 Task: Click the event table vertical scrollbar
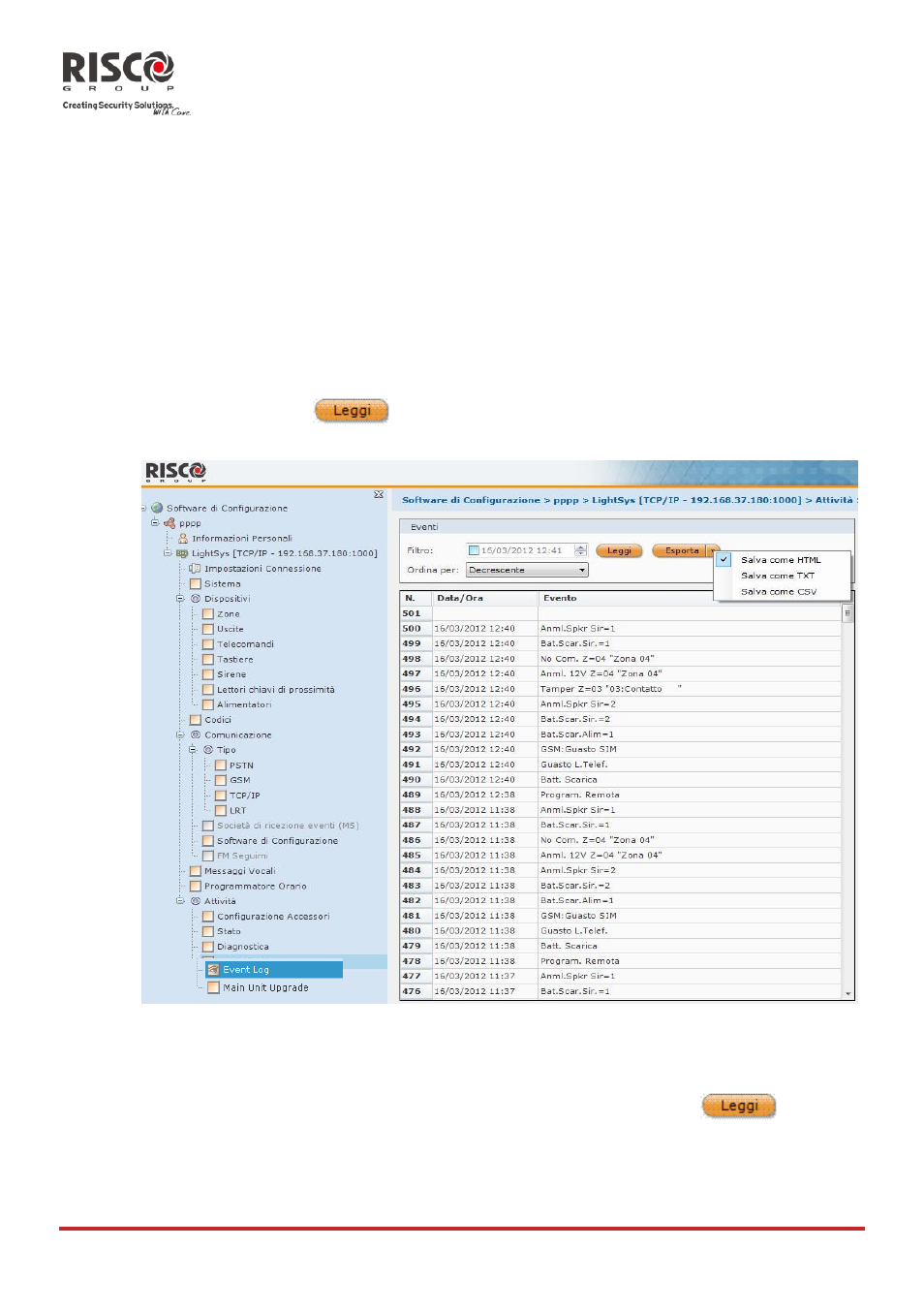coord(848,802)
